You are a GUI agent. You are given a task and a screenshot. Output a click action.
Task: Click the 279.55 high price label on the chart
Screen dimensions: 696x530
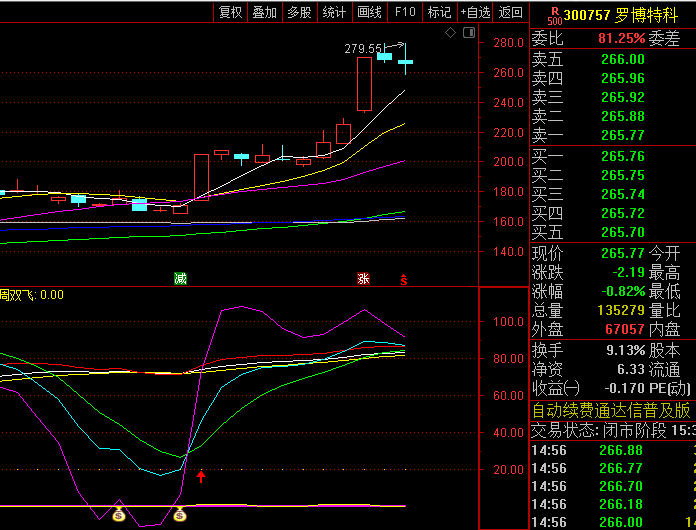point(363,48)
